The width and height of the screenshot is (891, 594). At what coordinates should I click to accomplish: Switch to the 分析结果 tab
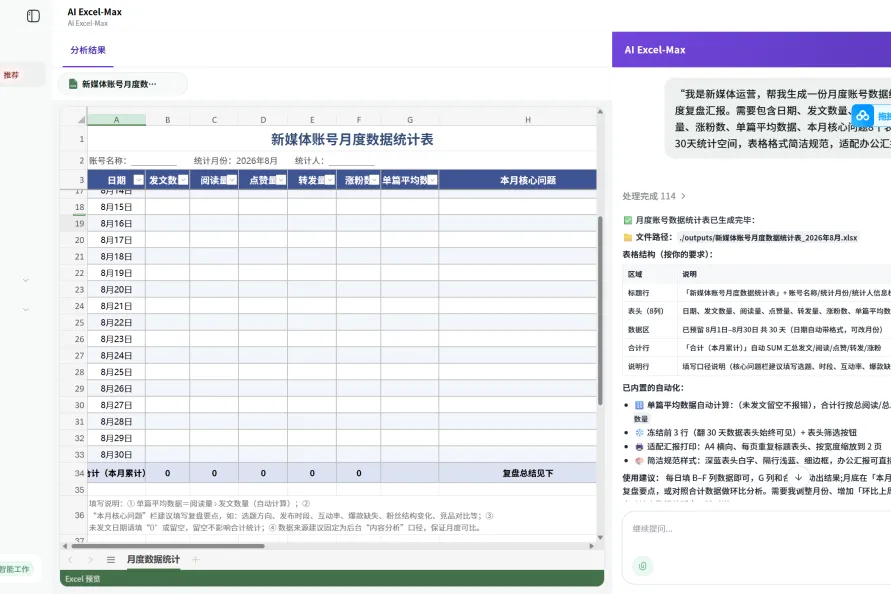point(88,50)
